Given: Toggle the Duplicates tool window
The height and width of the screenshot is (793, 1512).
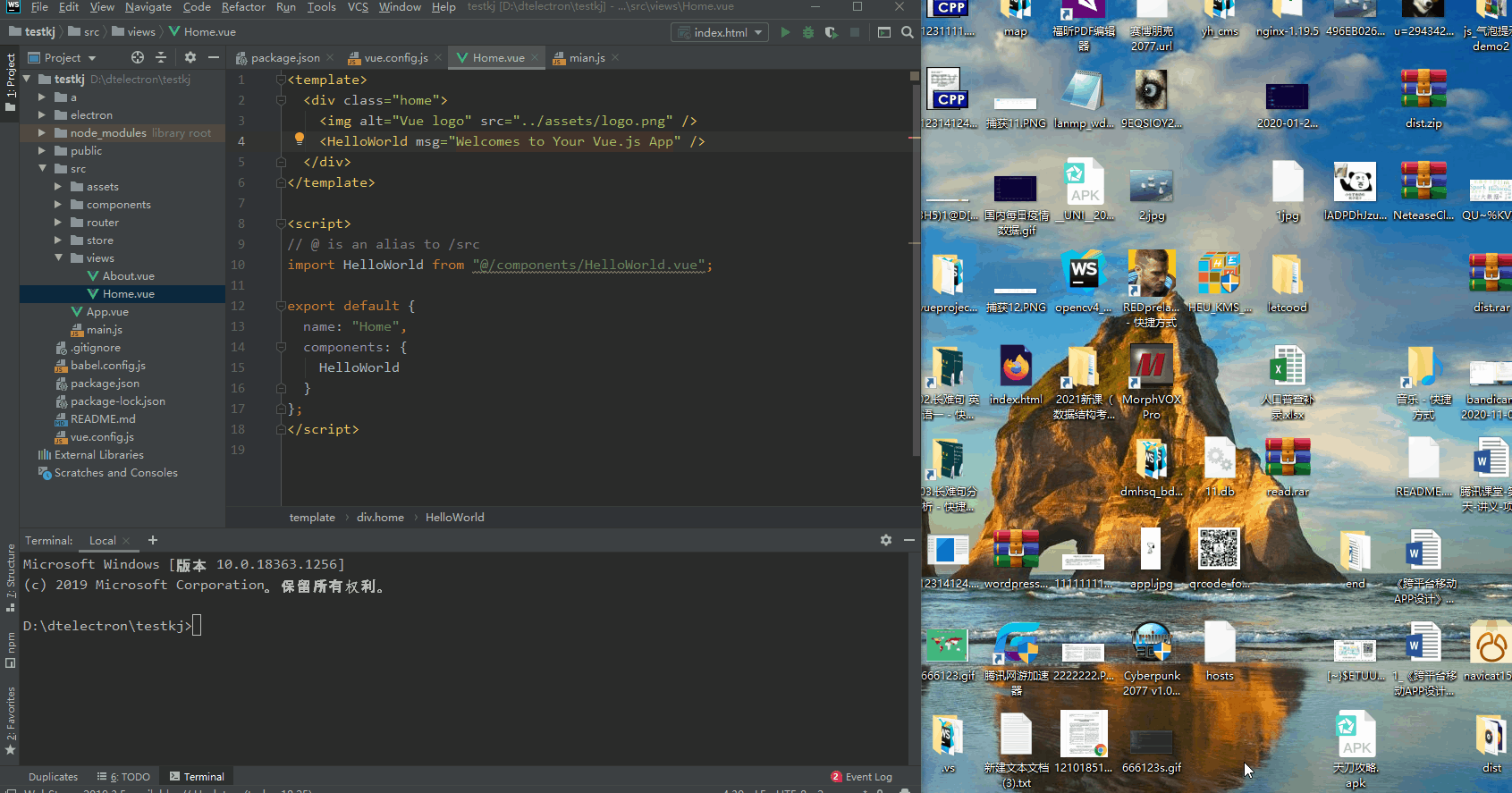Looking at the screenshot, I should [53, 777].
